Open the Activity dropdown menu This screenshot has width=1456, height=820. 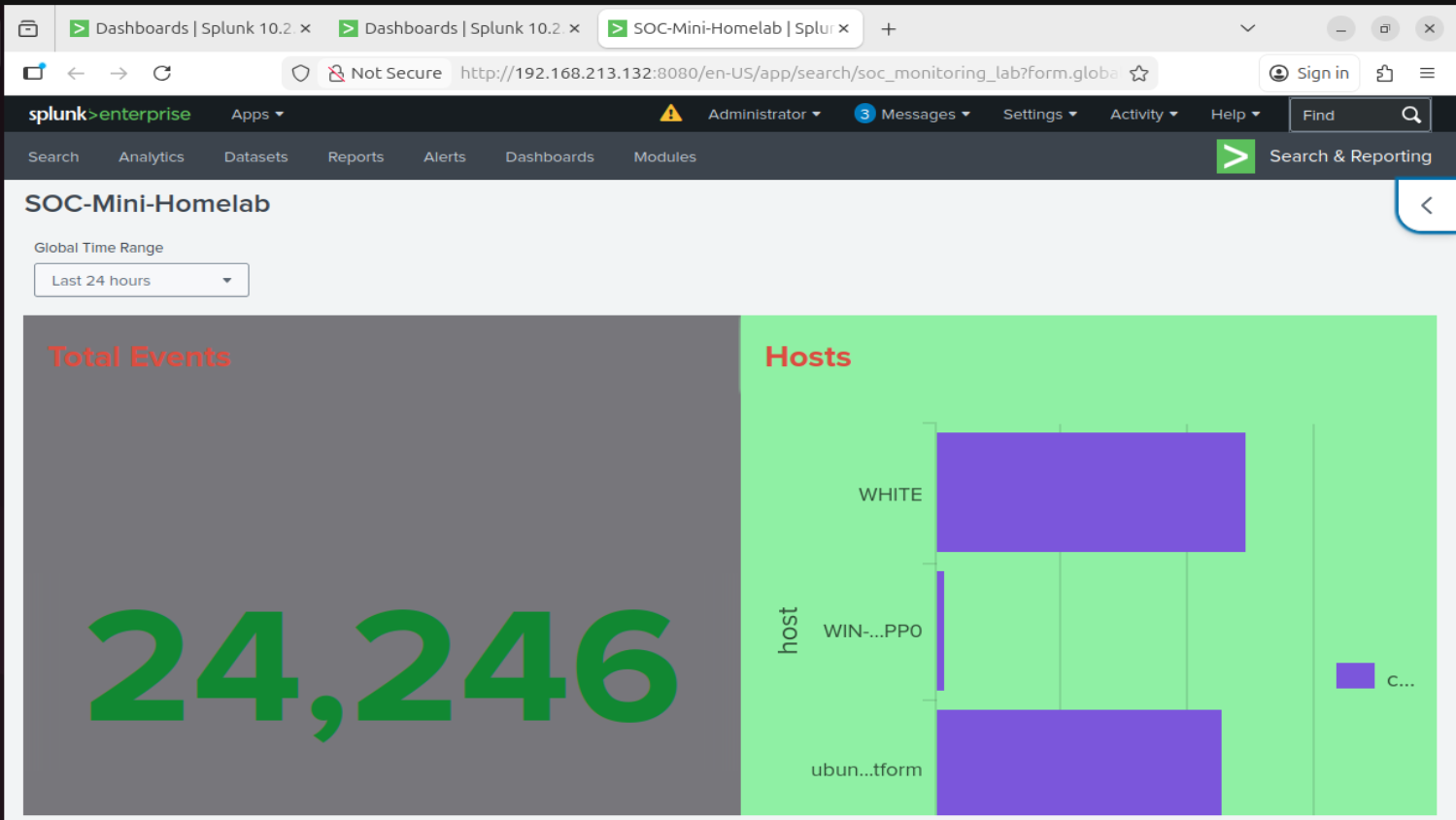1144,115
